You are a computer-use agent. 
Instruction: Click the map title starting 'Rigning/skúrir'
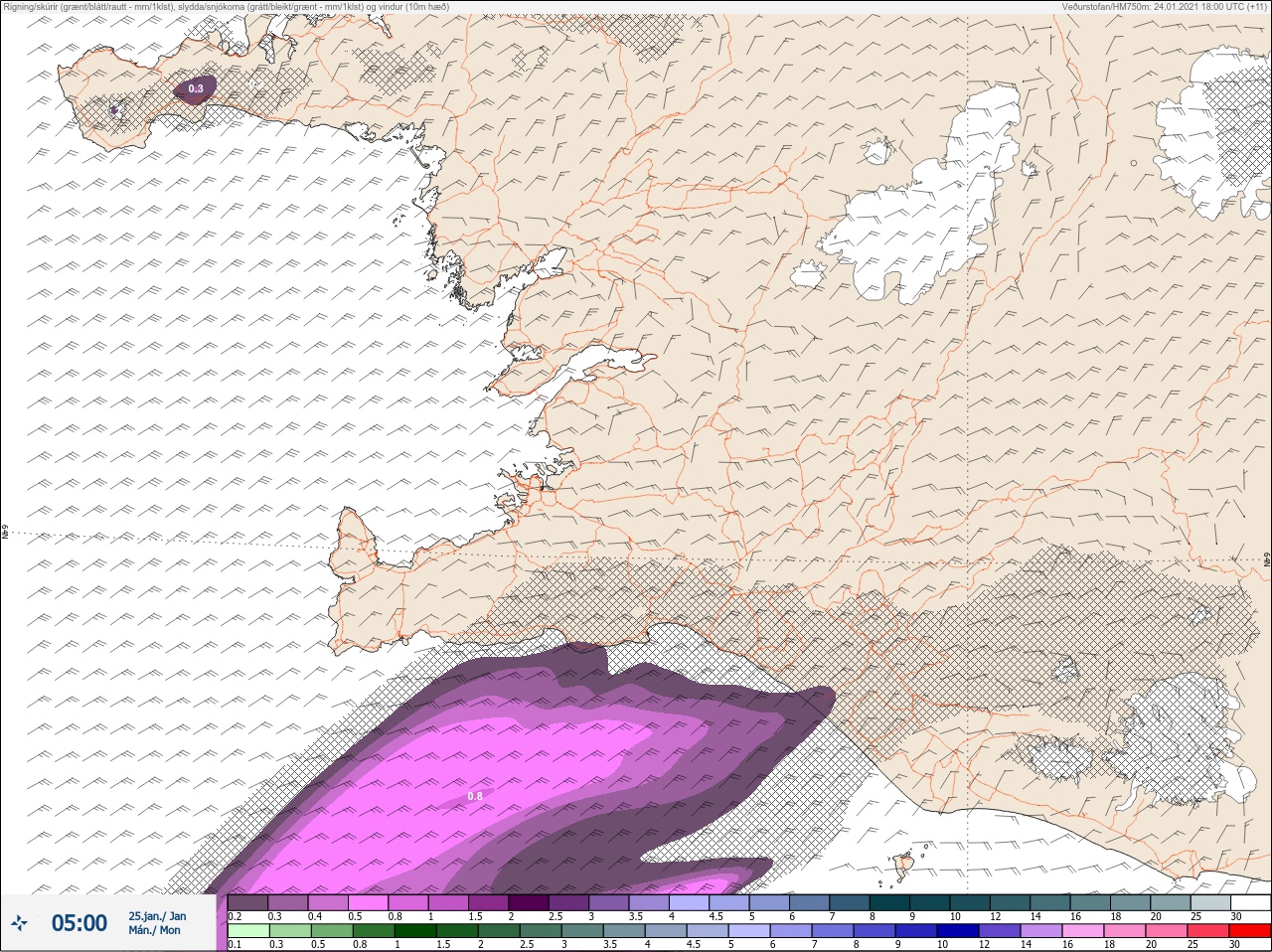(226, 7)
